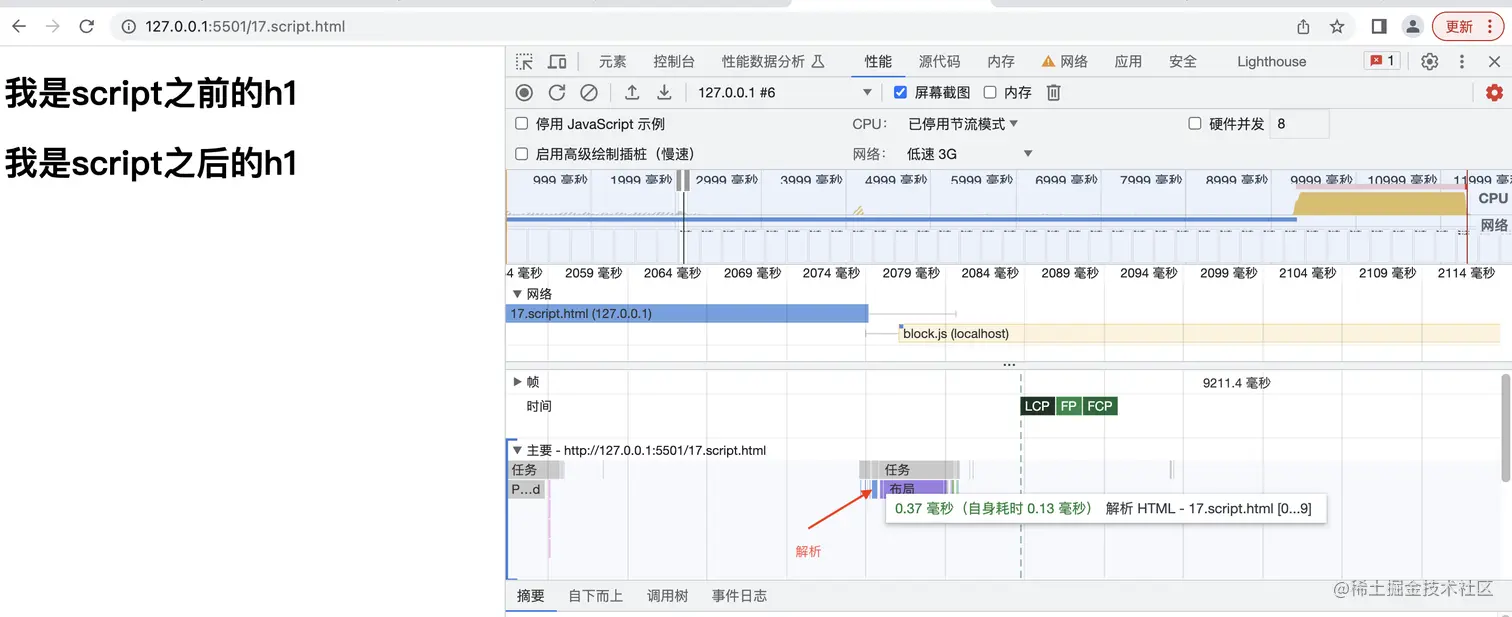Click the share page icon

click(x=1303, y=26)
